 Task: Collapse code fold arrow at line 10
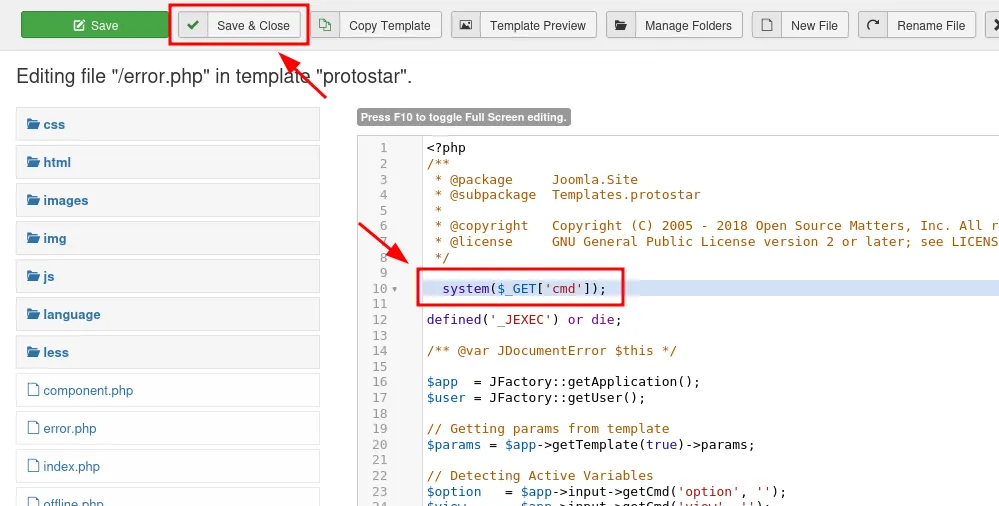click(x=394, y=289)
